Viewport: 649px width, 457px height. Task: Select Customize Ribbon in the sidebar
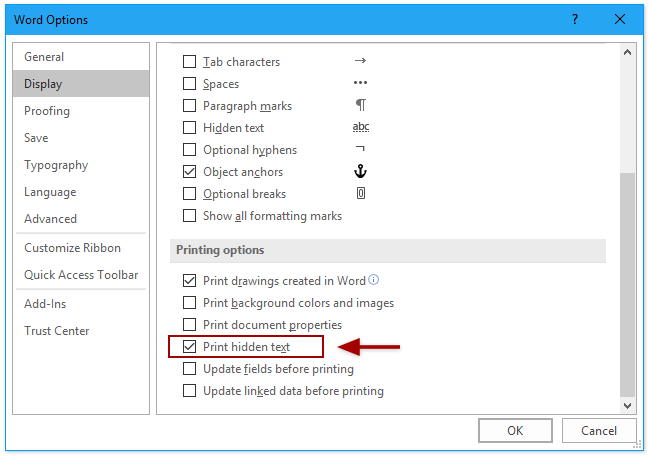[72, 248]
